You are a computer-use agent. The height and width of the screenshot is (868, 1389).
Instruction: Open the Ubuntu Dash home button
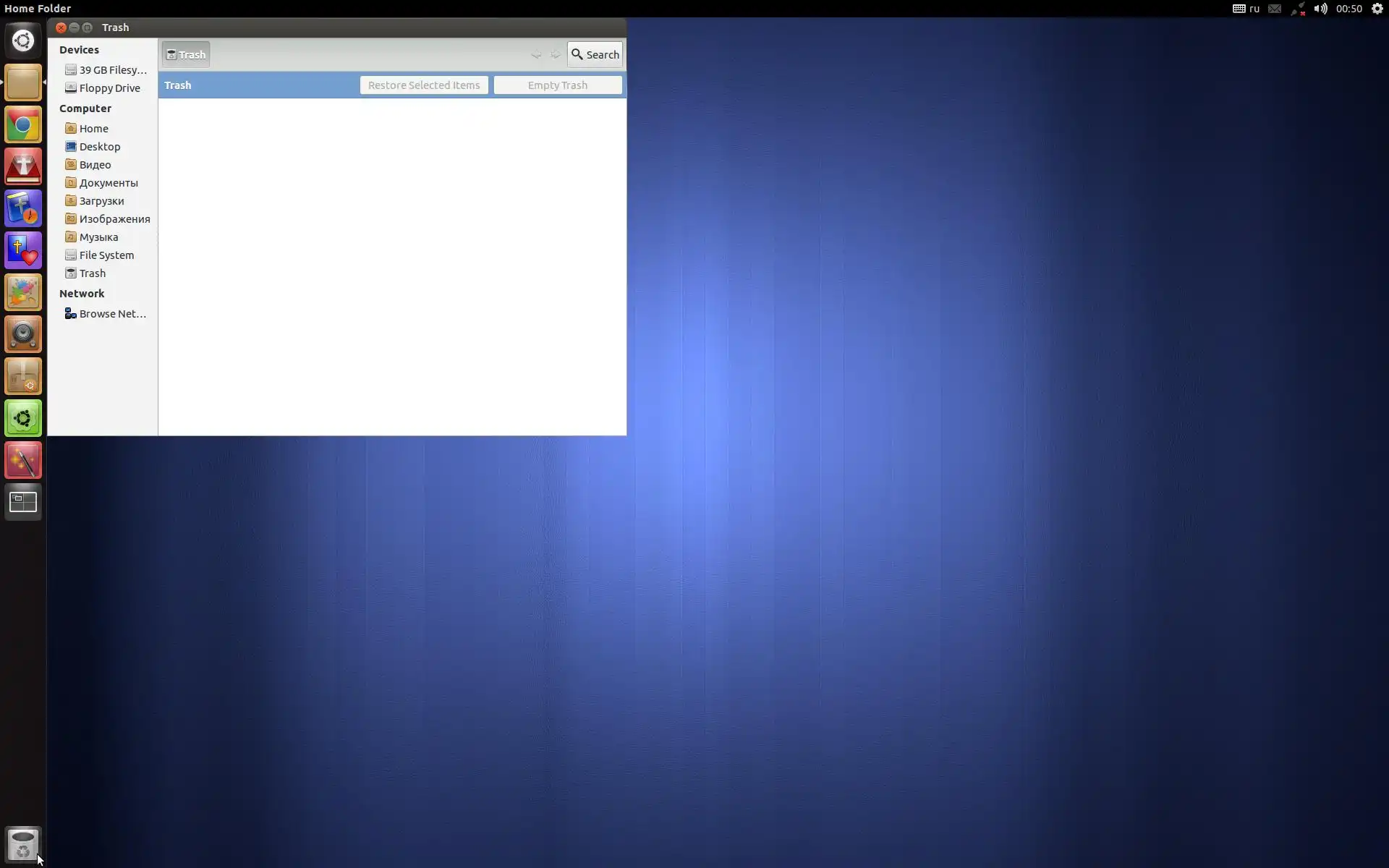tap(23, 41)
